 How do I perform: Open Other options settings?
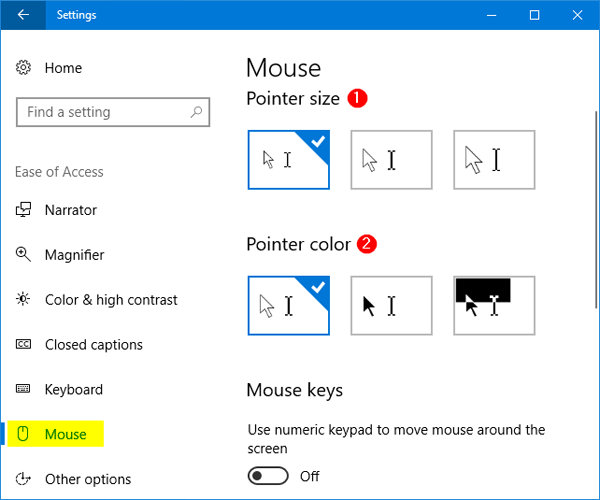[x=88, y=479]
